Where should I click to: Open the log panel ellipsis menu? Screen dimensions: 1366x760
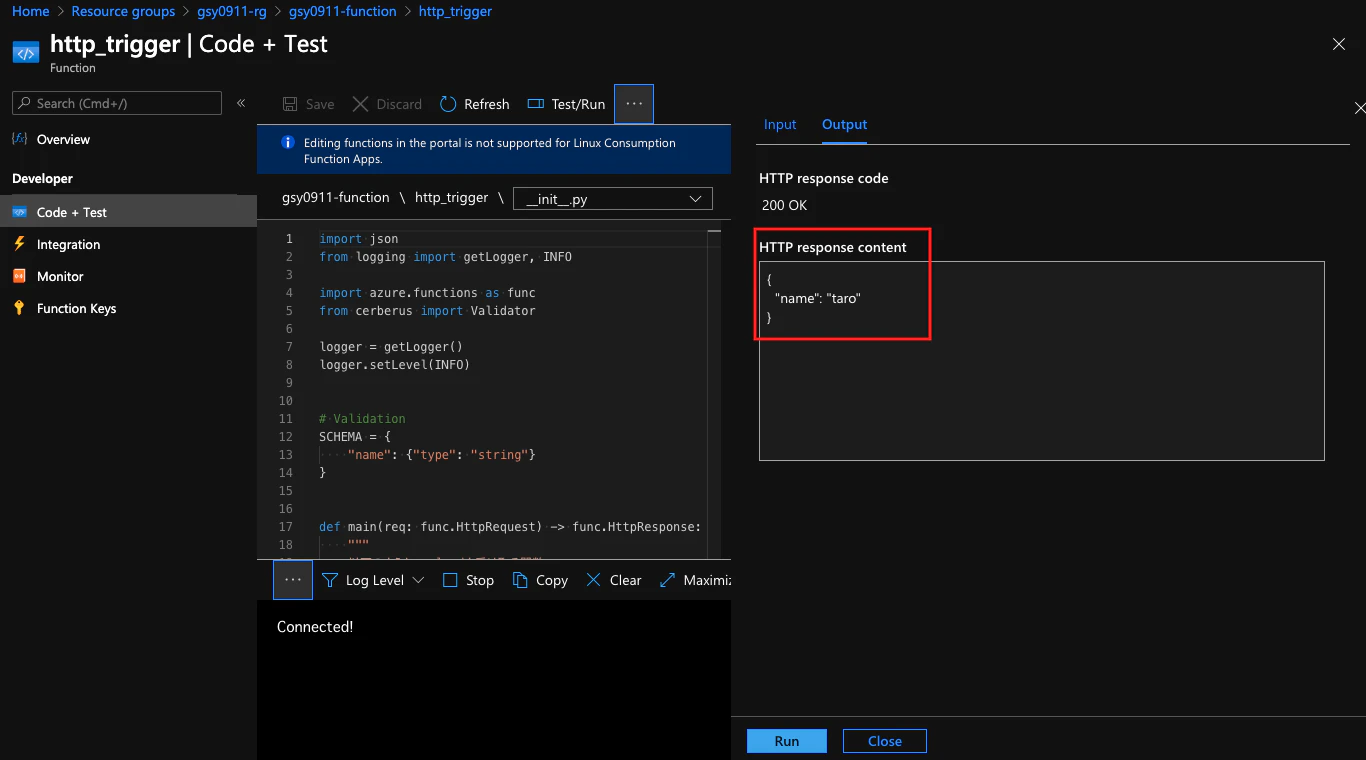tap(293, 580)
